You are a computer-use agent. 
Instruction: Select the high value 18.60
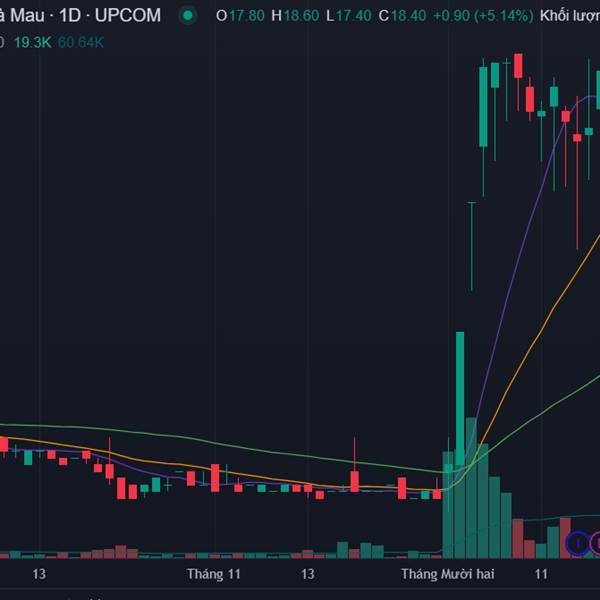[x=301, y=16]
